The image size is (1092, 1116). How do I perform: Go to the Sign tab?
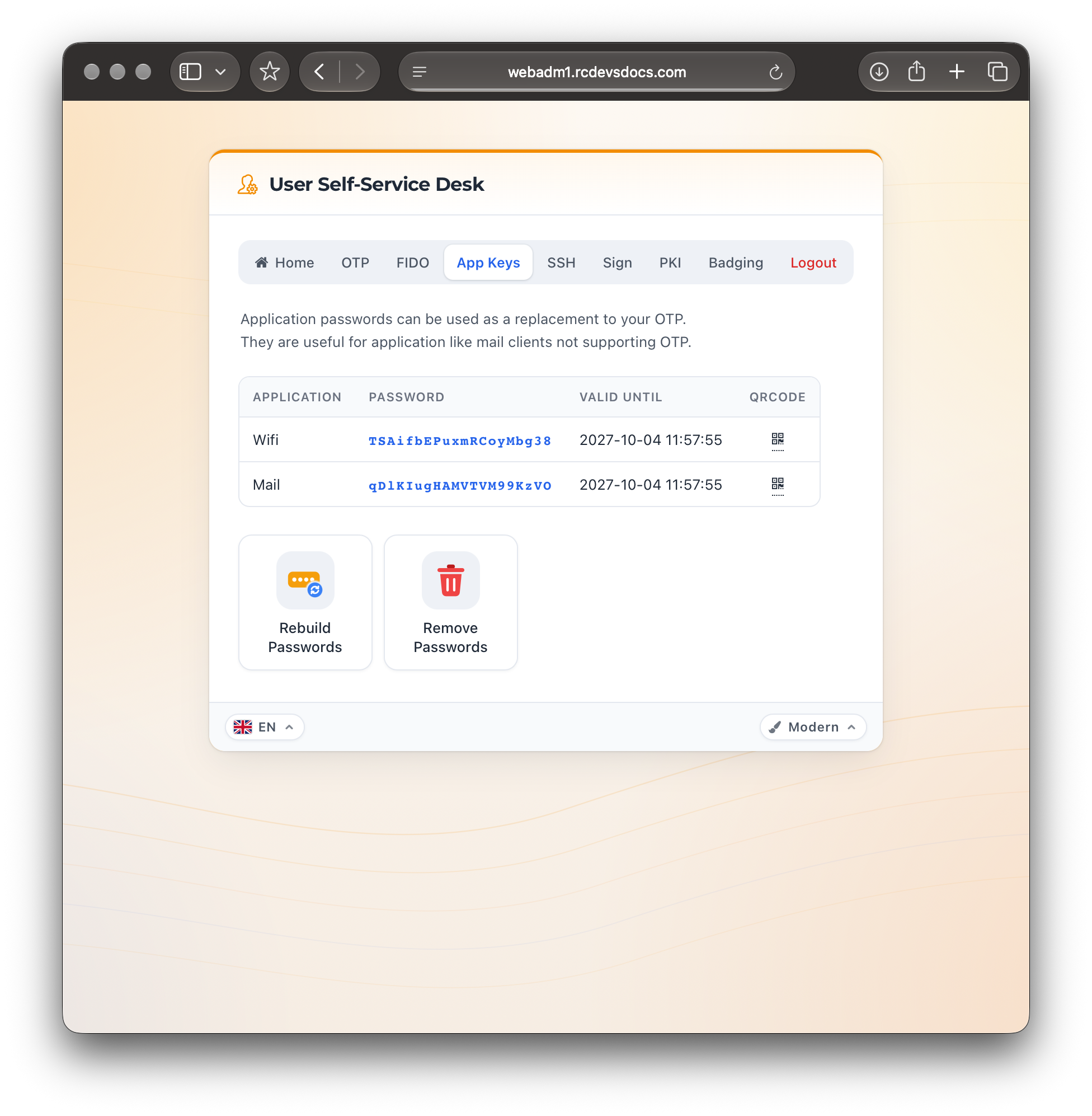click(617, 263)
